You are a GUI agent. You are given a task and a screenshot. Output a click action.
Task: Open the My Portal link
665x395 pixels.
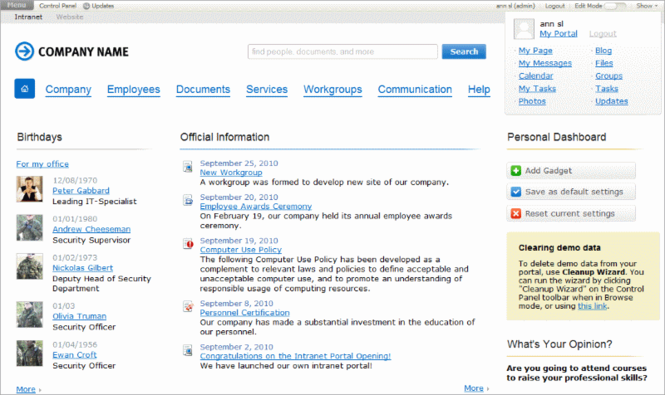[558, 34]
